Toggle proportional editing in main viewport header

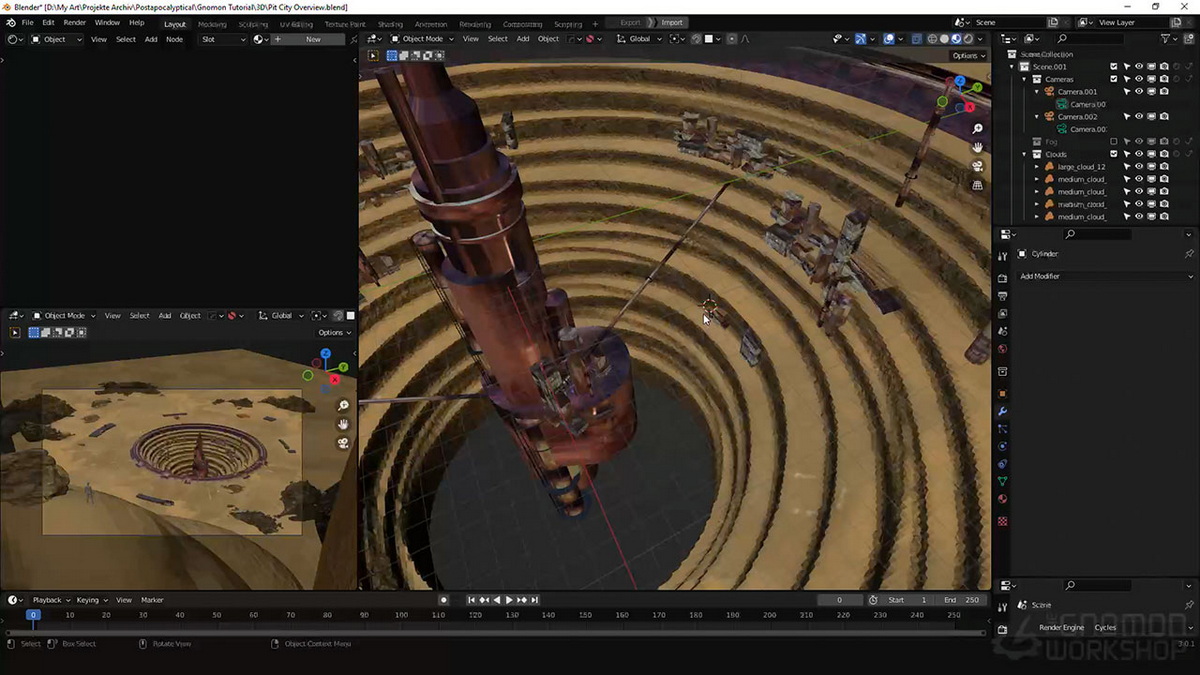pos(732,39)
